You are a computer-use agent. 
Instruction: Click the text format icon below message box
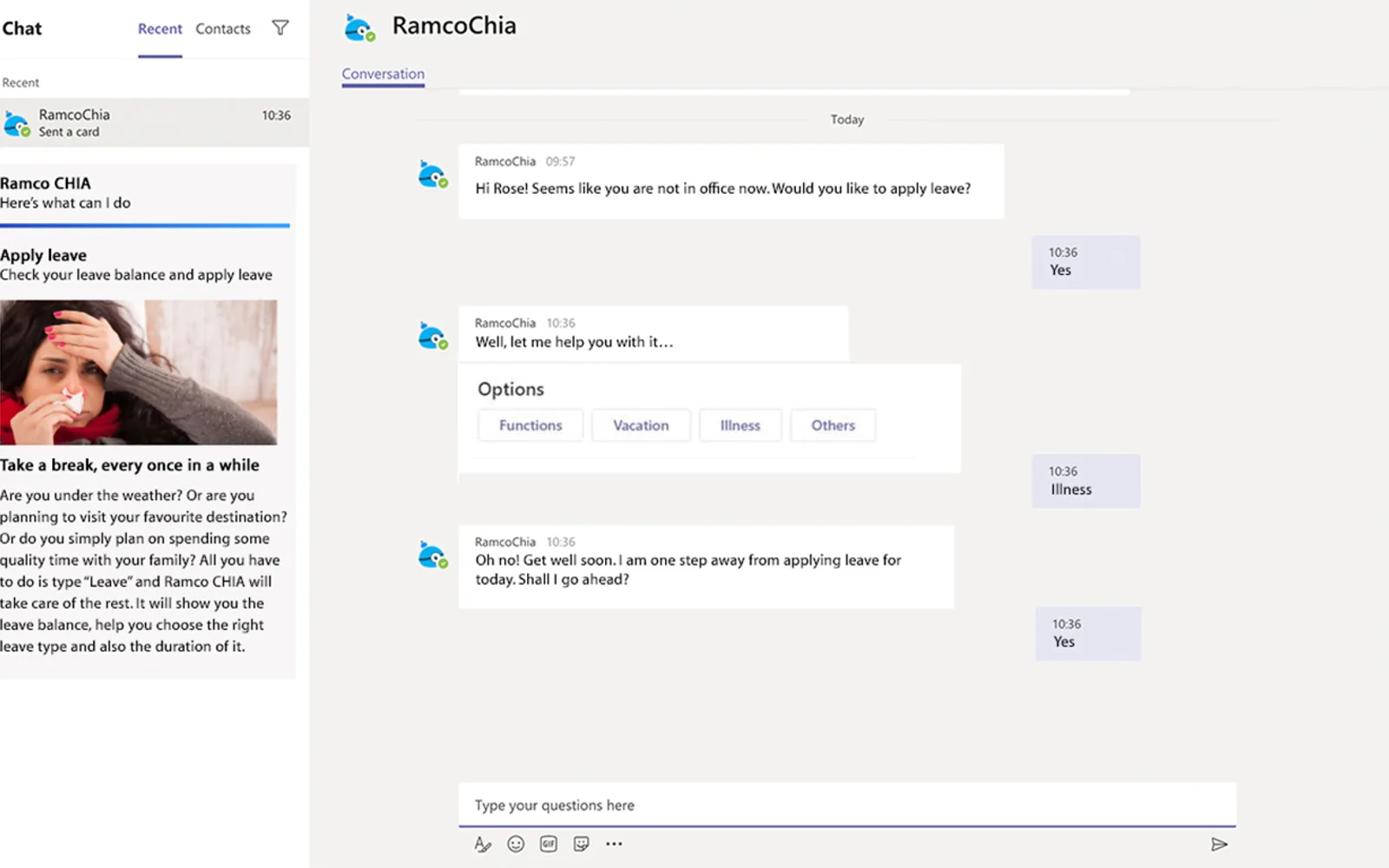[483, 844]
